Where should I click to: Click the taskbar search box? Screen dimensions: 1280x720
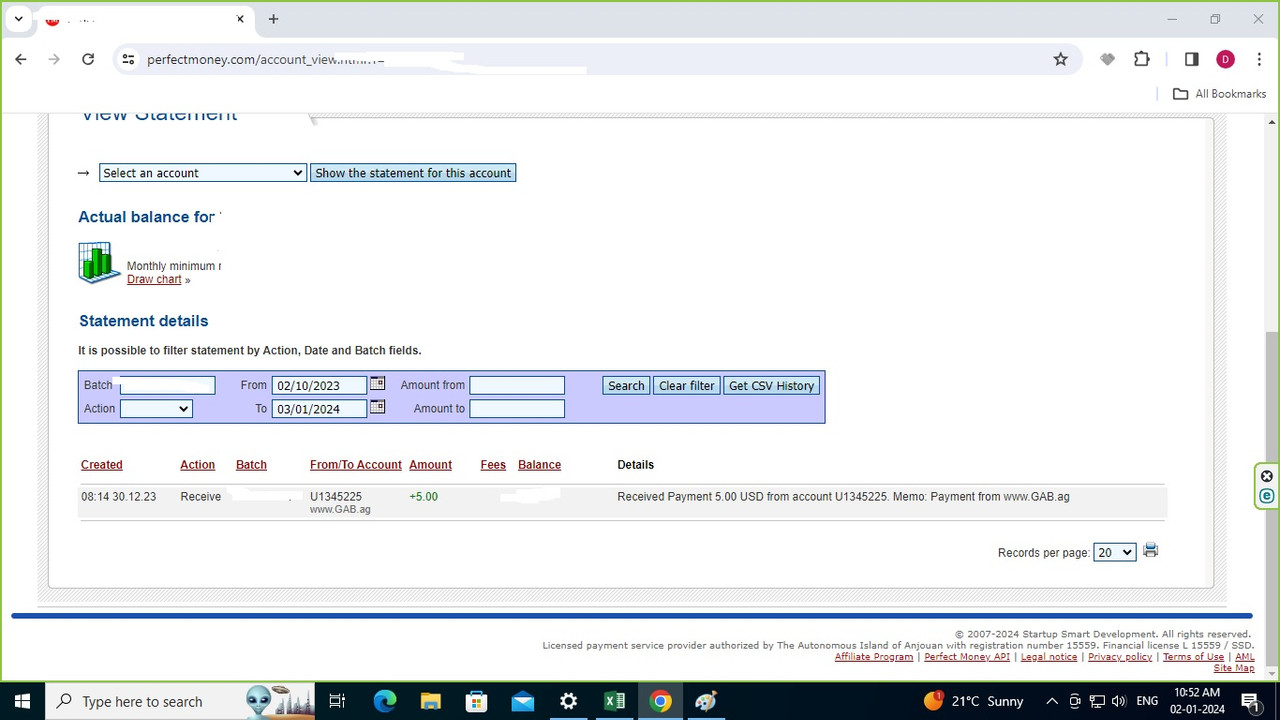click(180, 701)
